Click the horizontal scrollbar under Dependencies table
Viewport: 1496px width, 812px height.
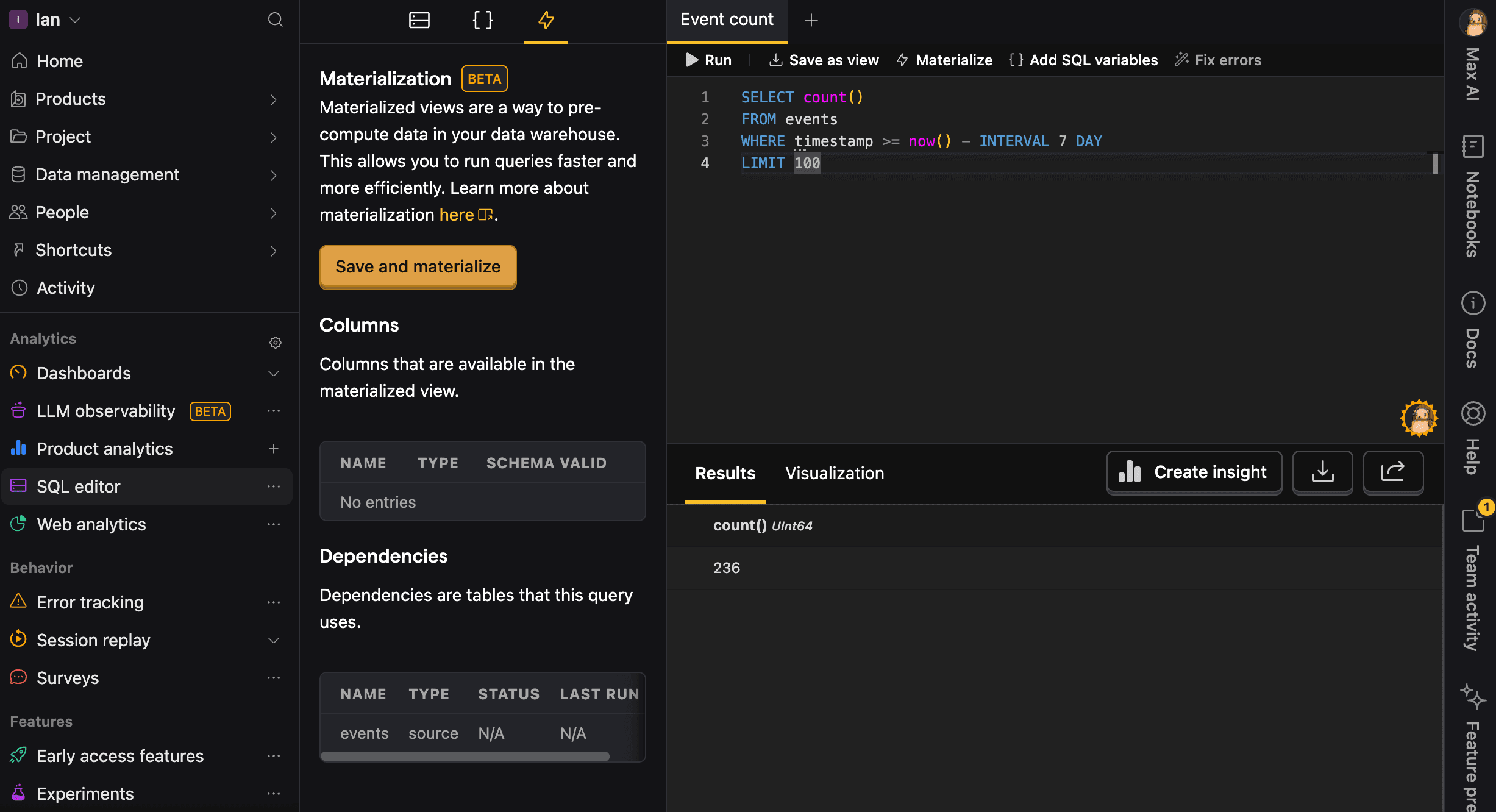(x=465, y=757)
